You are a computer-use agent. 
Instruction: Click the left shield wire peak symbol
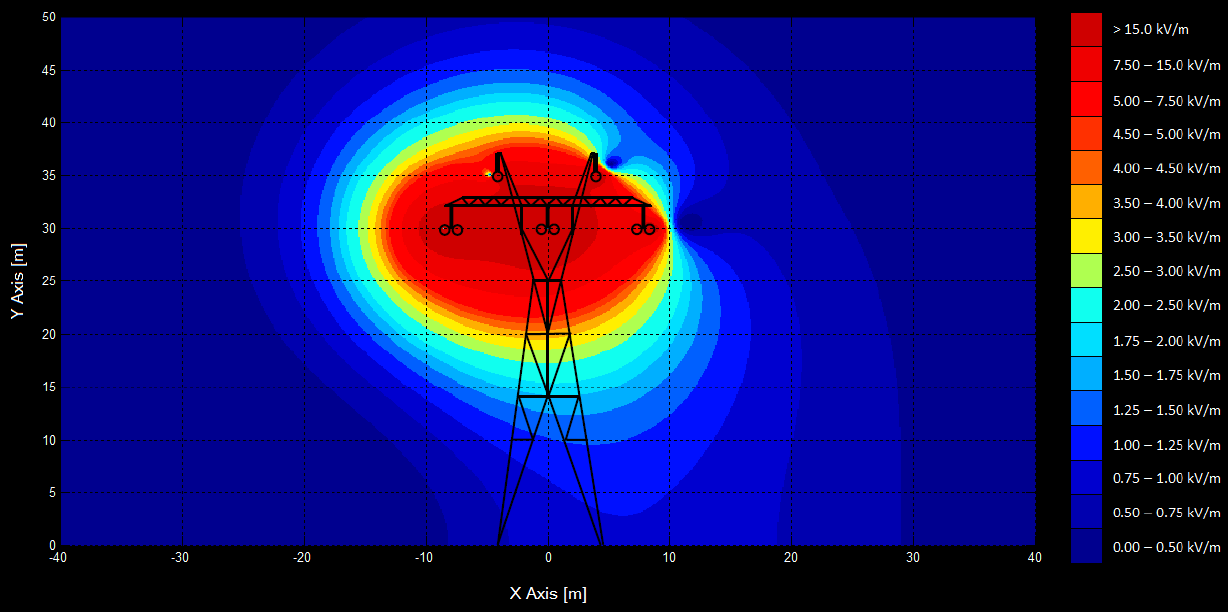(x=496, y=175)
